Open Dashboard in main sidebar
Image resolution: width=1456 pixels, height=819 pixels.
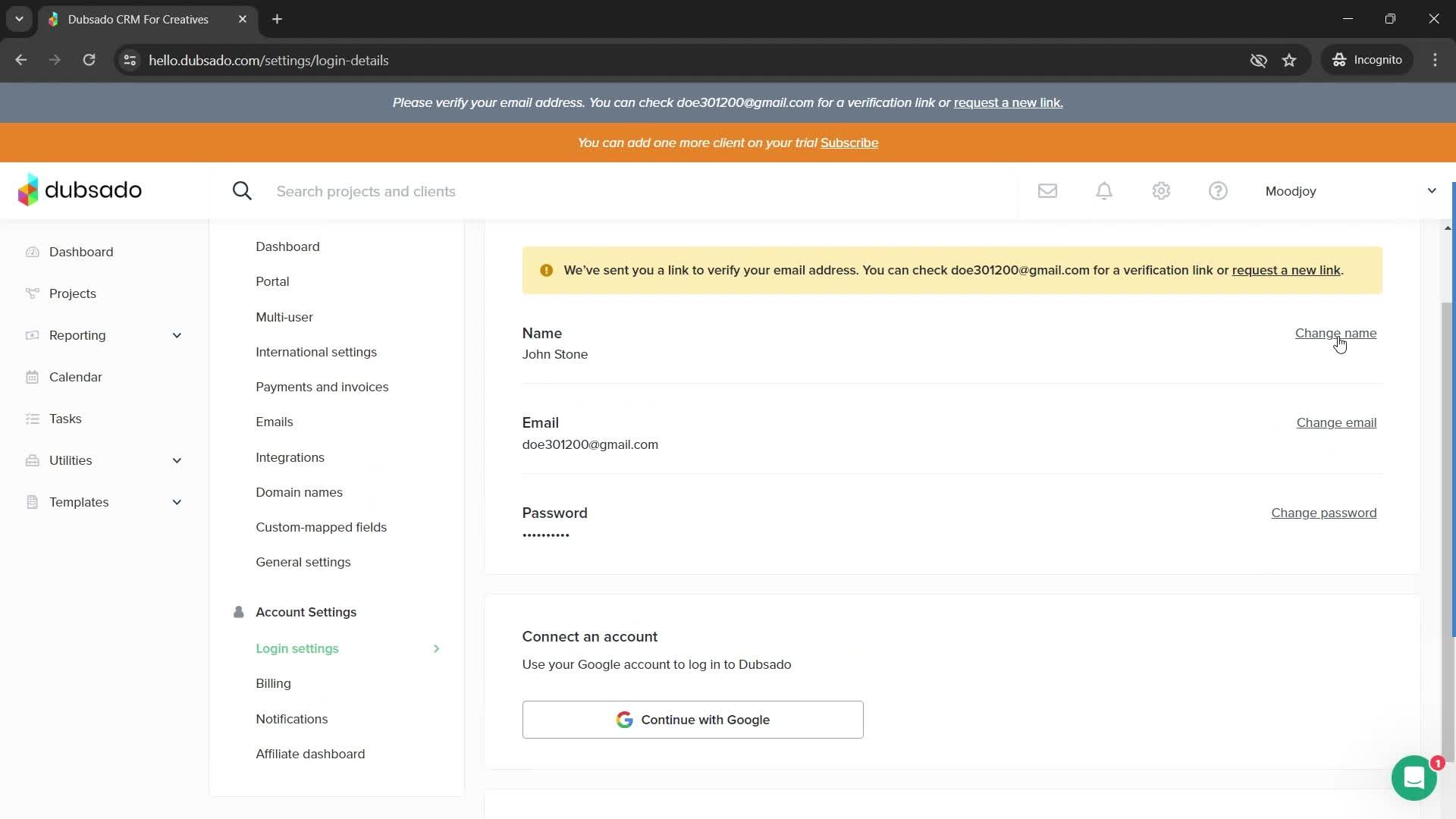pyautogui.click(x=81, y=252)
